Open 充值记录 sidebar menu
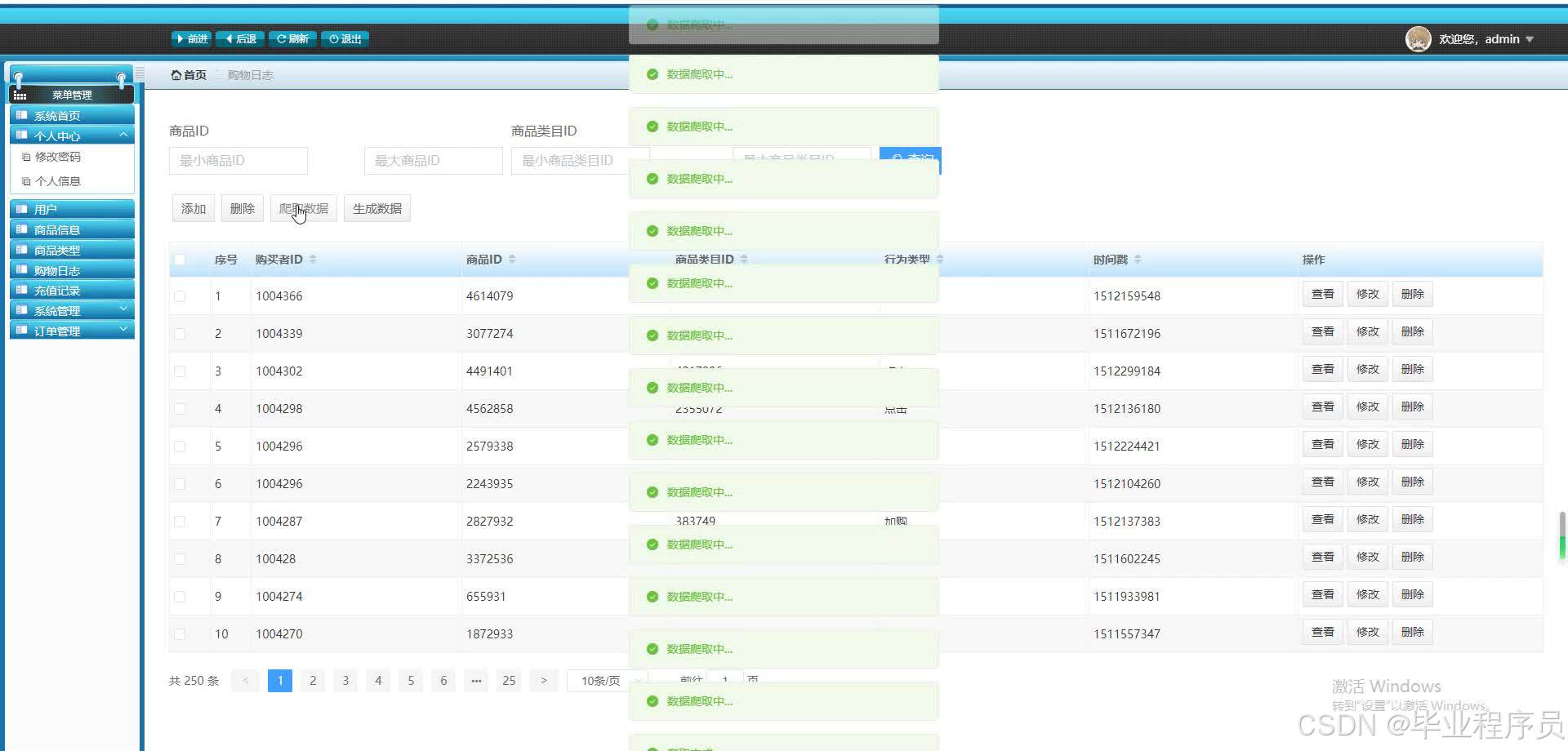The height and width of the screenshot is (751, 1568). click(72, 291)
